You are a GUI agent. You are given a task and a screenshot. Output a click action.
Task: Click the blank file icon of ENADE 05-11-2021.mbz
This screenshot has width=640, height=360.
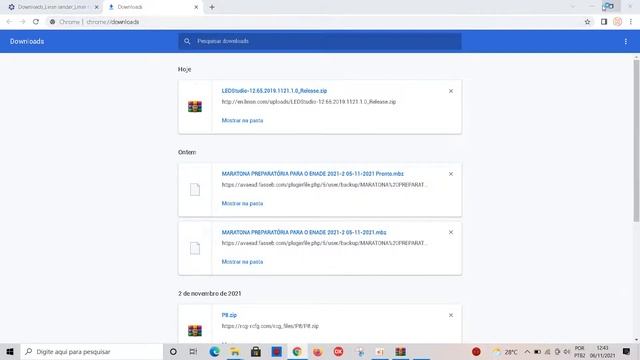(195, 248)
